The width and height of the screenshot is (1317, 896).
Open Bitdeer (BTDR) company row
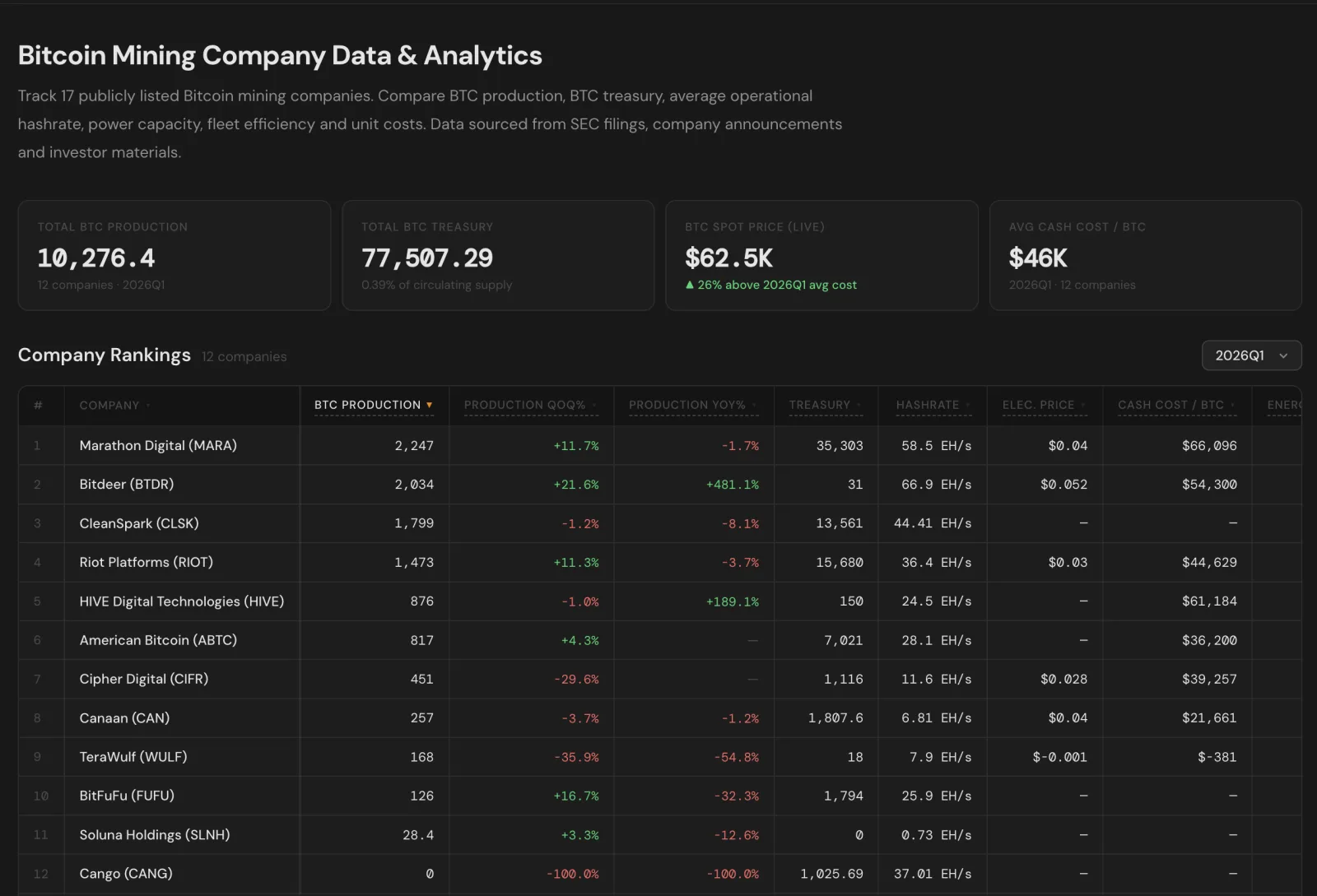click(x=660, y=485)
